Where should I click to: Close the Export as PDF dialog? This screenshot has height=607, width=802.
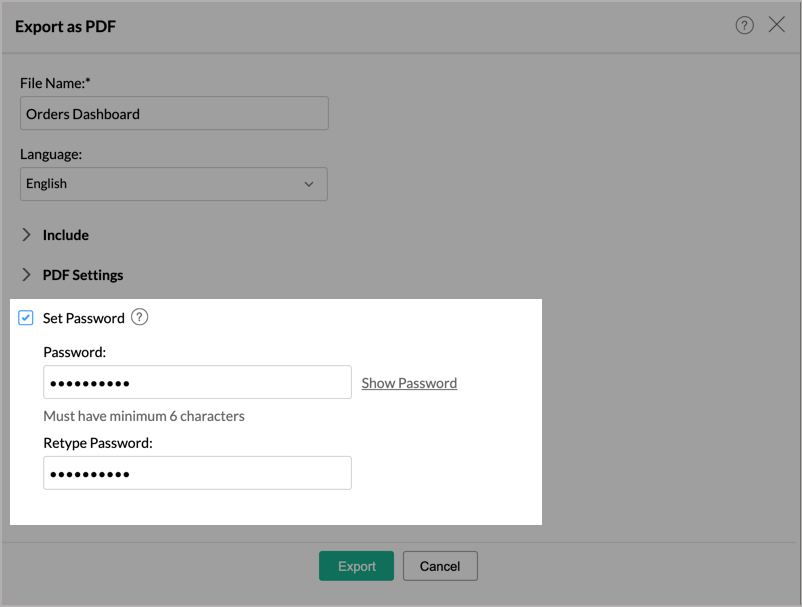[776, 25]
